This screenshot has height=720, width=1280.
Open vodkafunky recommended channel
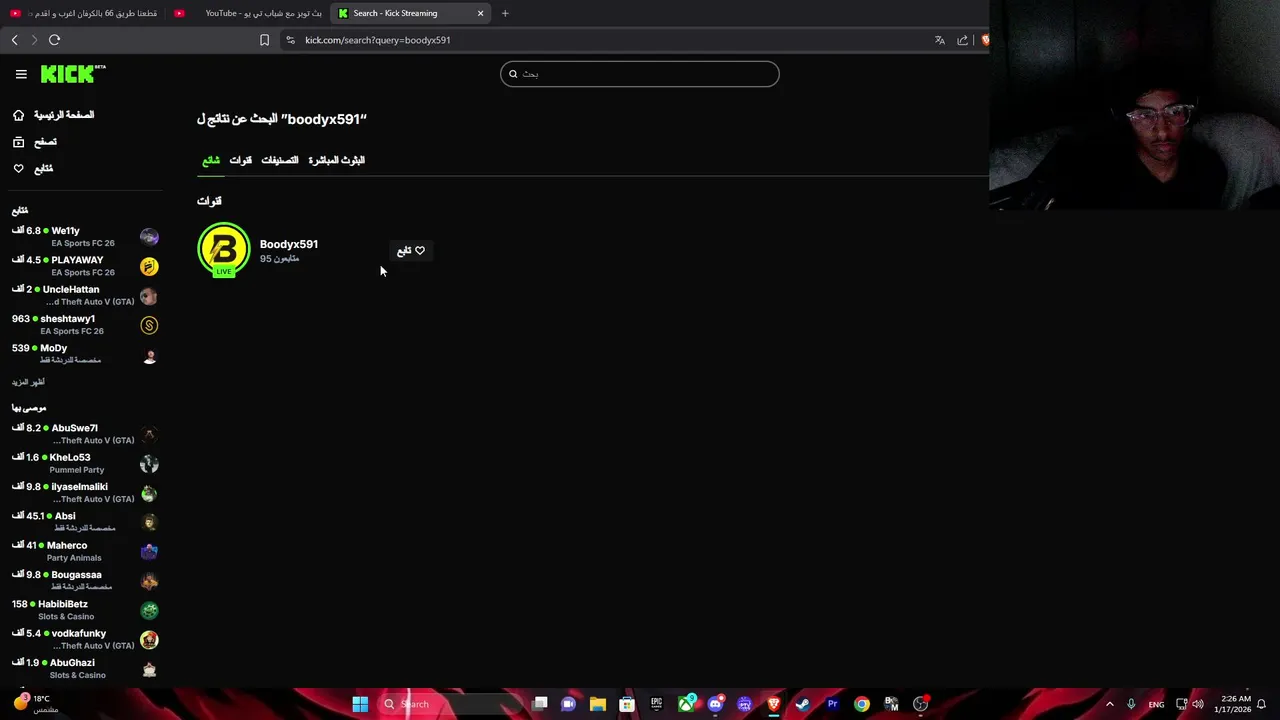[85, 639]
